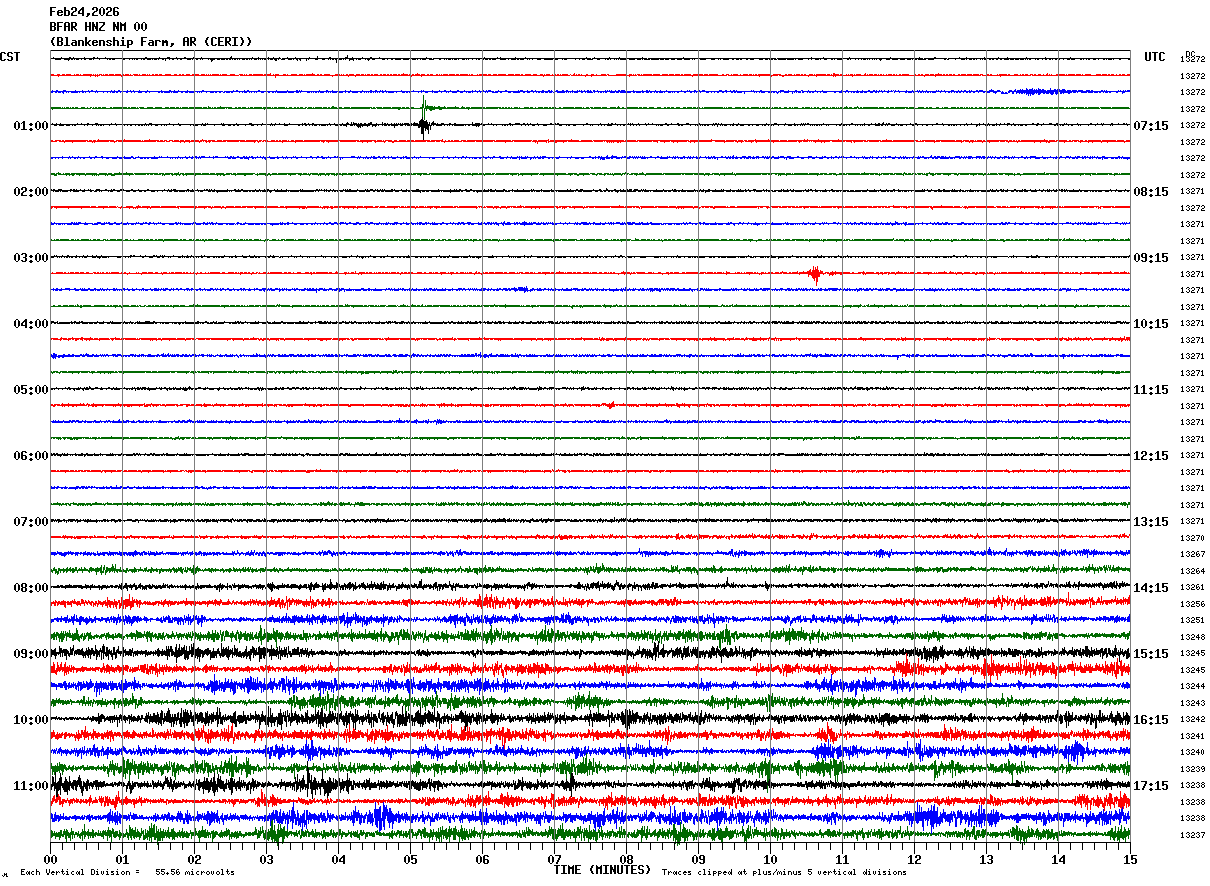
Task: Click minute 05 on the time axis
Action: (x=410, y=859)
